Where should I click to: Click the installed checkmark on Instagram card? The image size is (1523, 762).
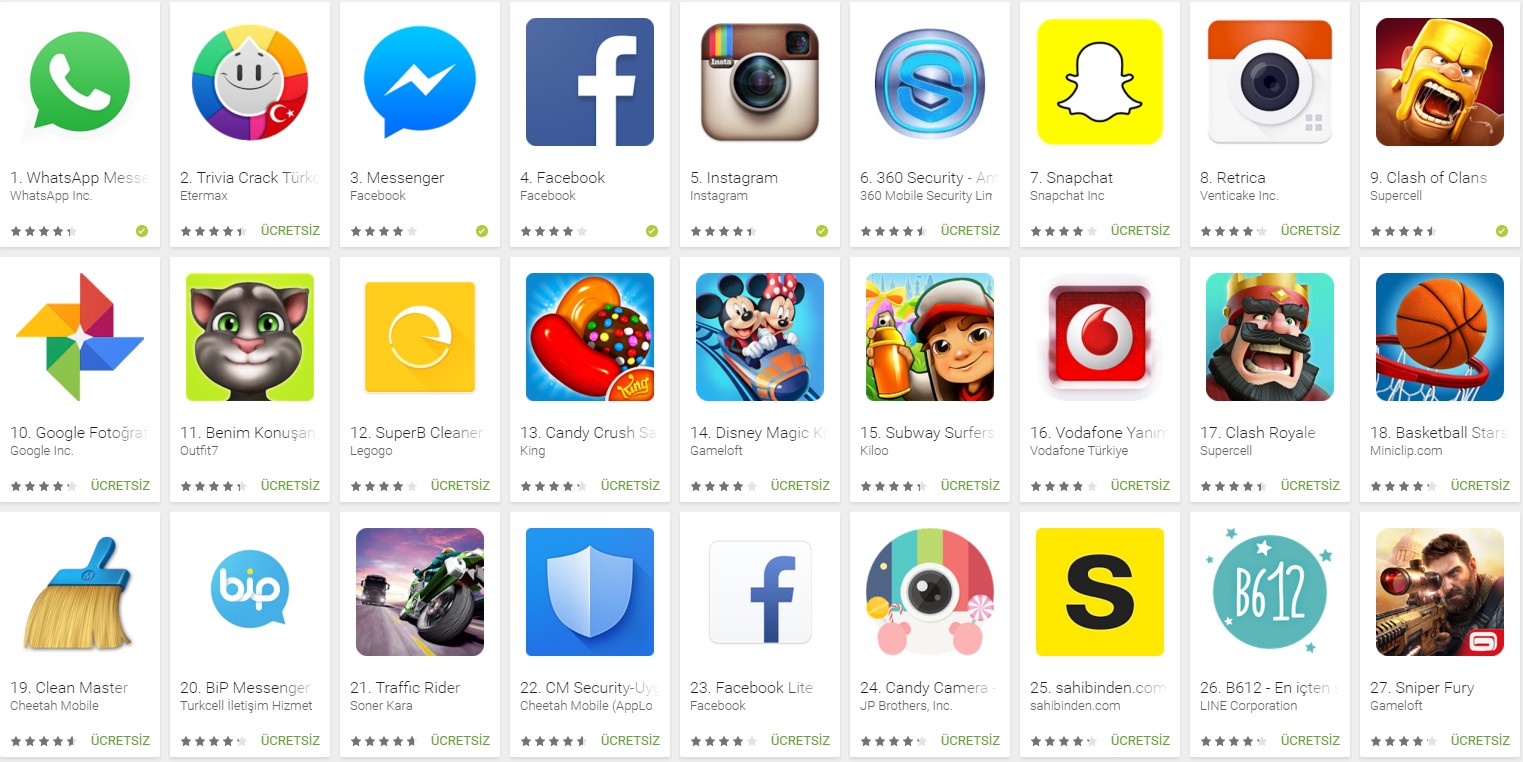click(822, 231)
